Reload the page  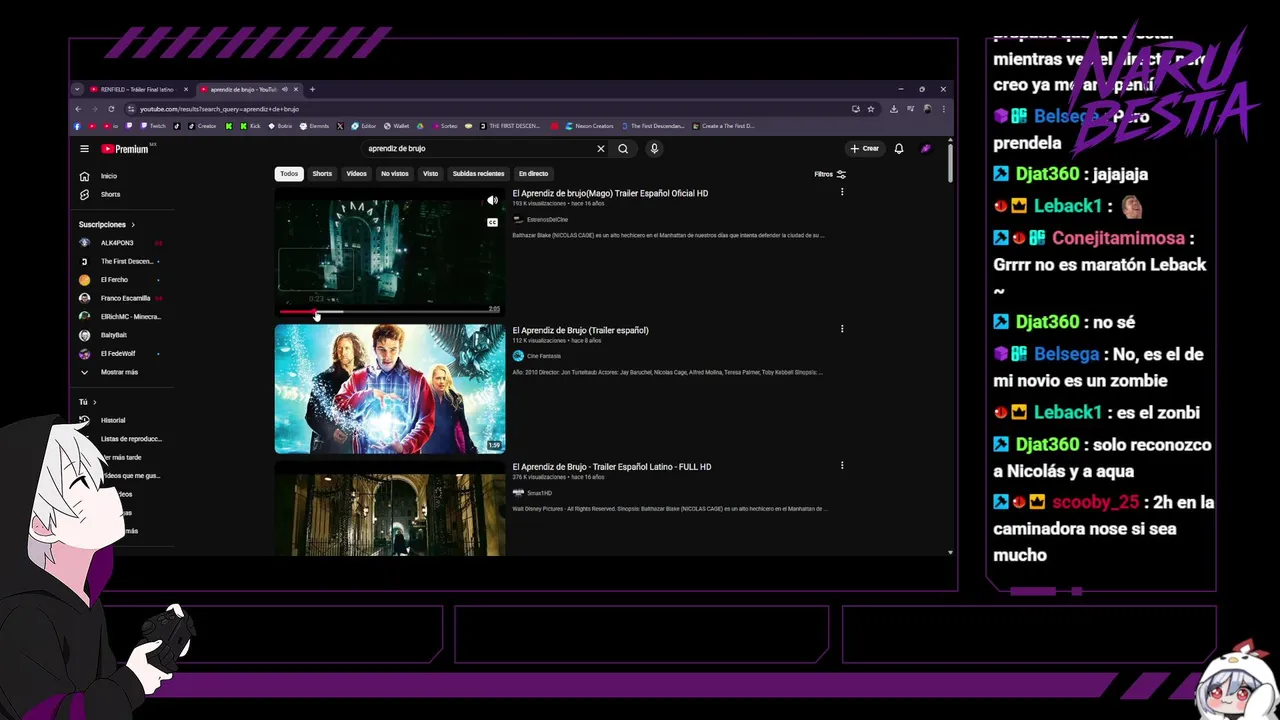coord(111,109)
